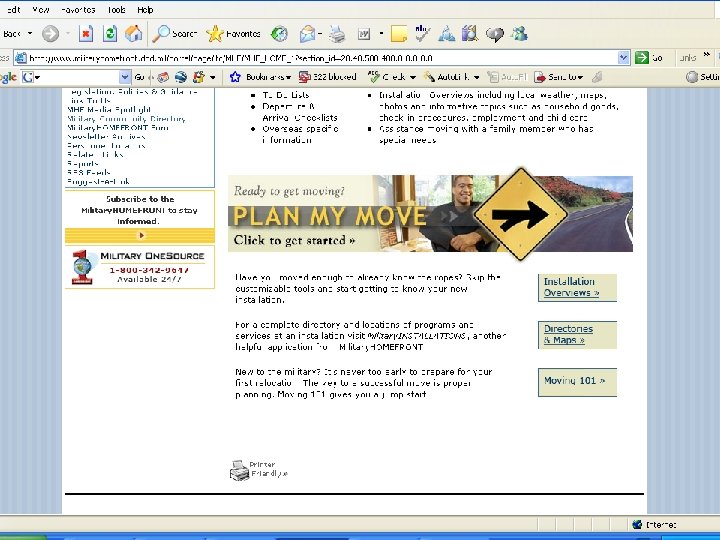Click the Edit with Word icon
This screenshot has height=540, width=720.
pyautogui.click(x=364, y=34)
